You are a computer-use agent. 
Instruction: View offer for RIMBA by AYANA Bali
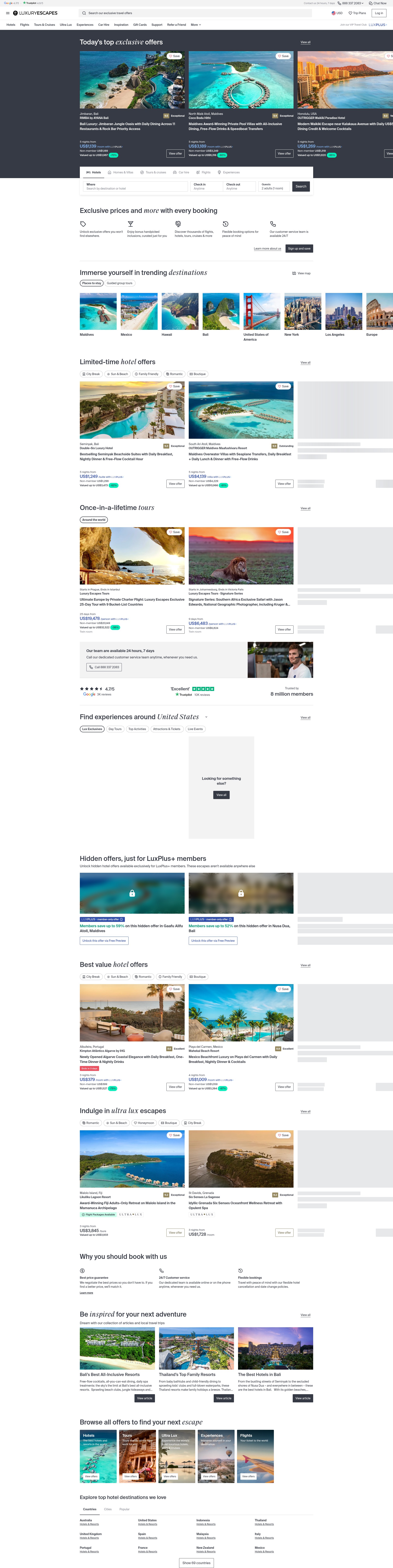[175, 153]
